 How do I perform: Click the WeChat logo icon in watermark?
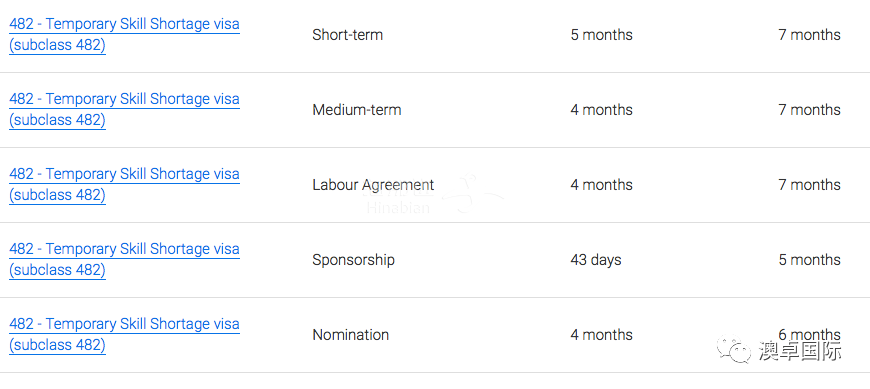point(734,351)
